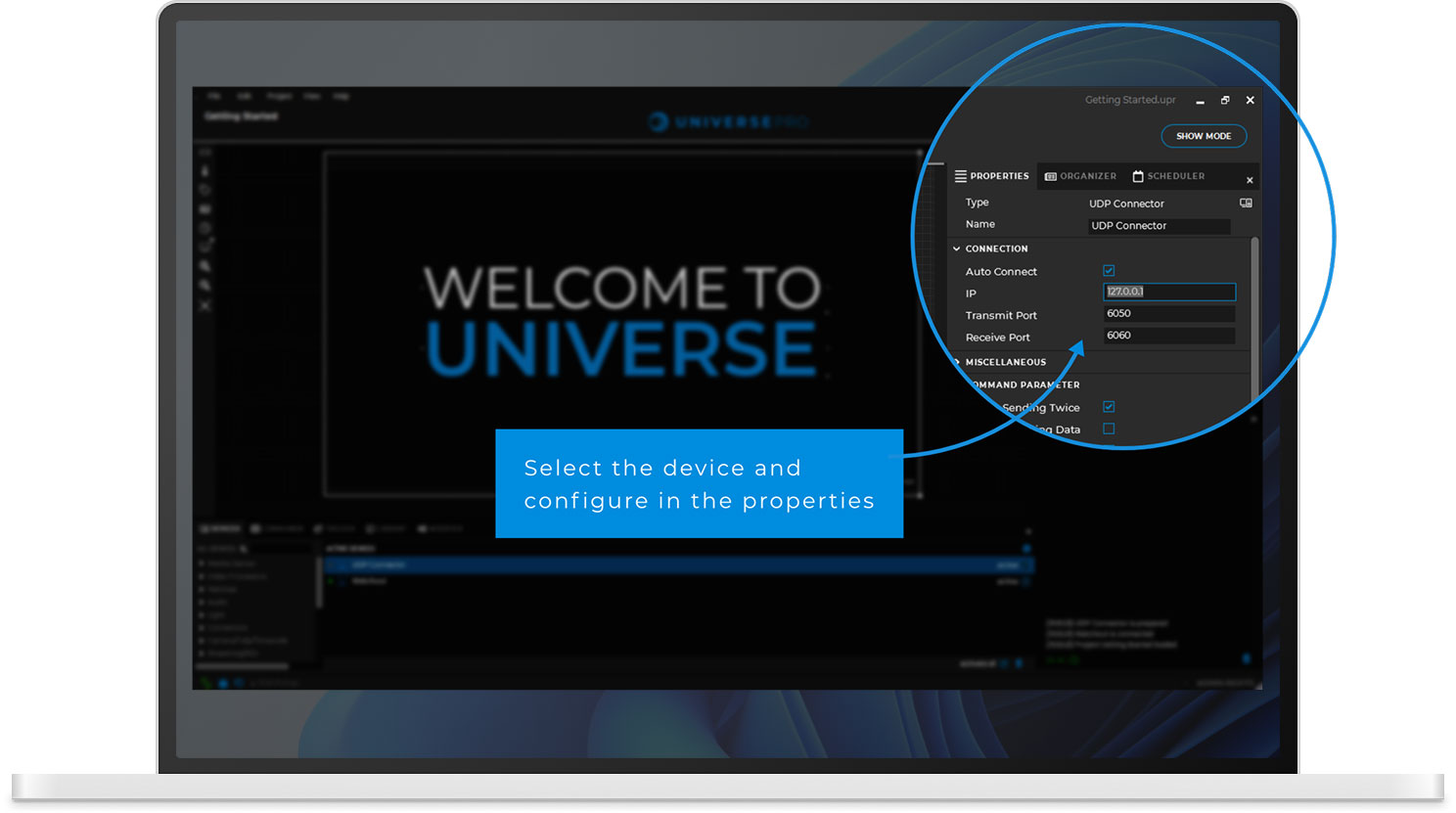This screenshot has width=1456, height=813.
Task: Uncheck the Sending Twice option
Action: [x=1109, y=407]
